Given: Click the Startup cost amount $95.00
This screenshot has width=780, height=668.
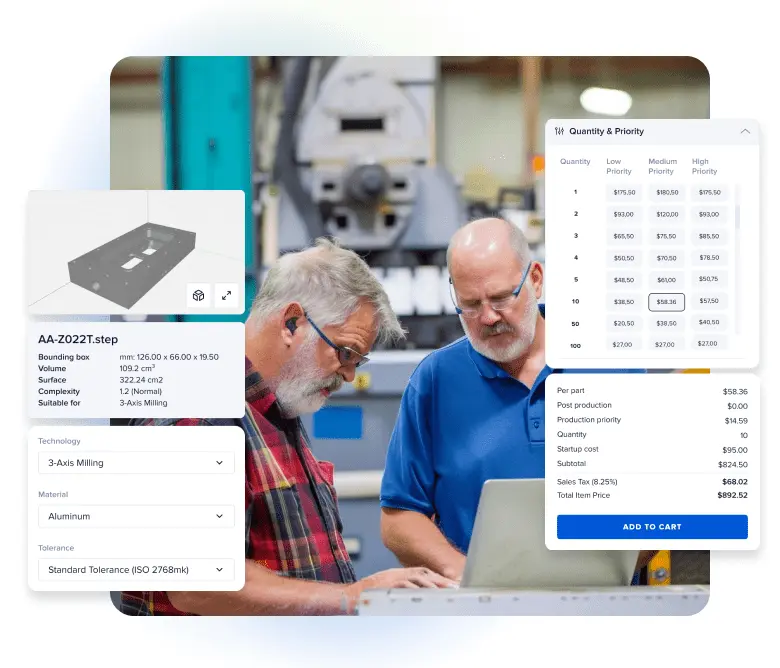Looking at the screenshot, I should pyautogui.click(x=735, y=450).
